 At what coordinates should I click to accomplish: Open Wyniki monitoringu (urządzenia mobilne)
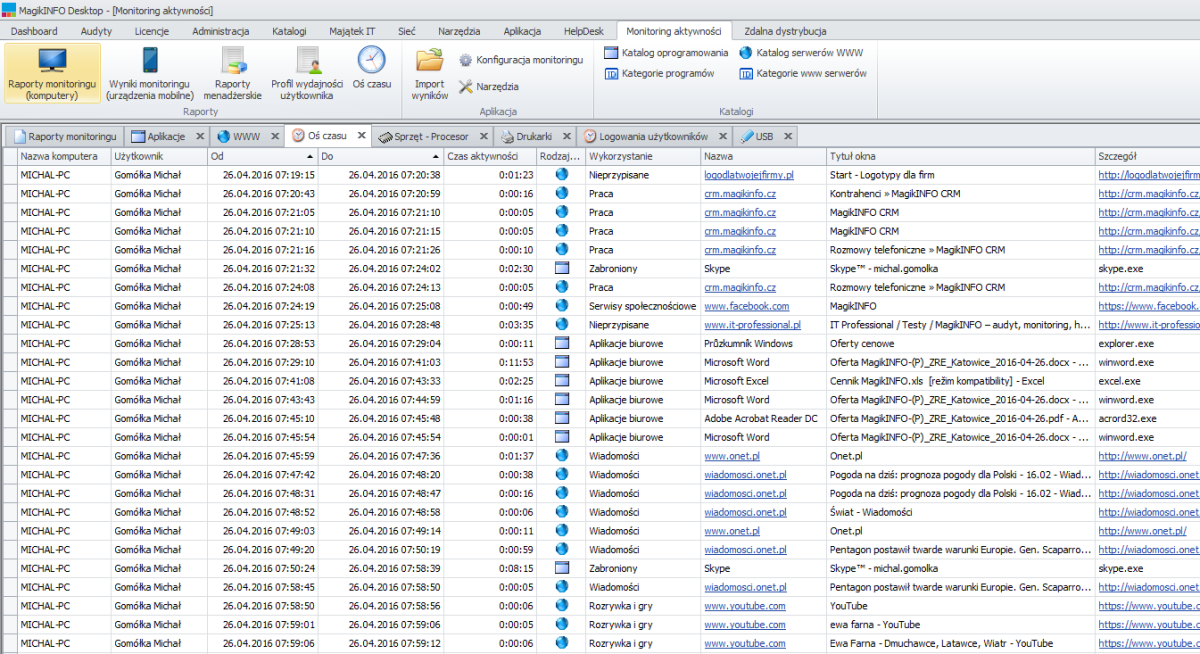point(150,73)
